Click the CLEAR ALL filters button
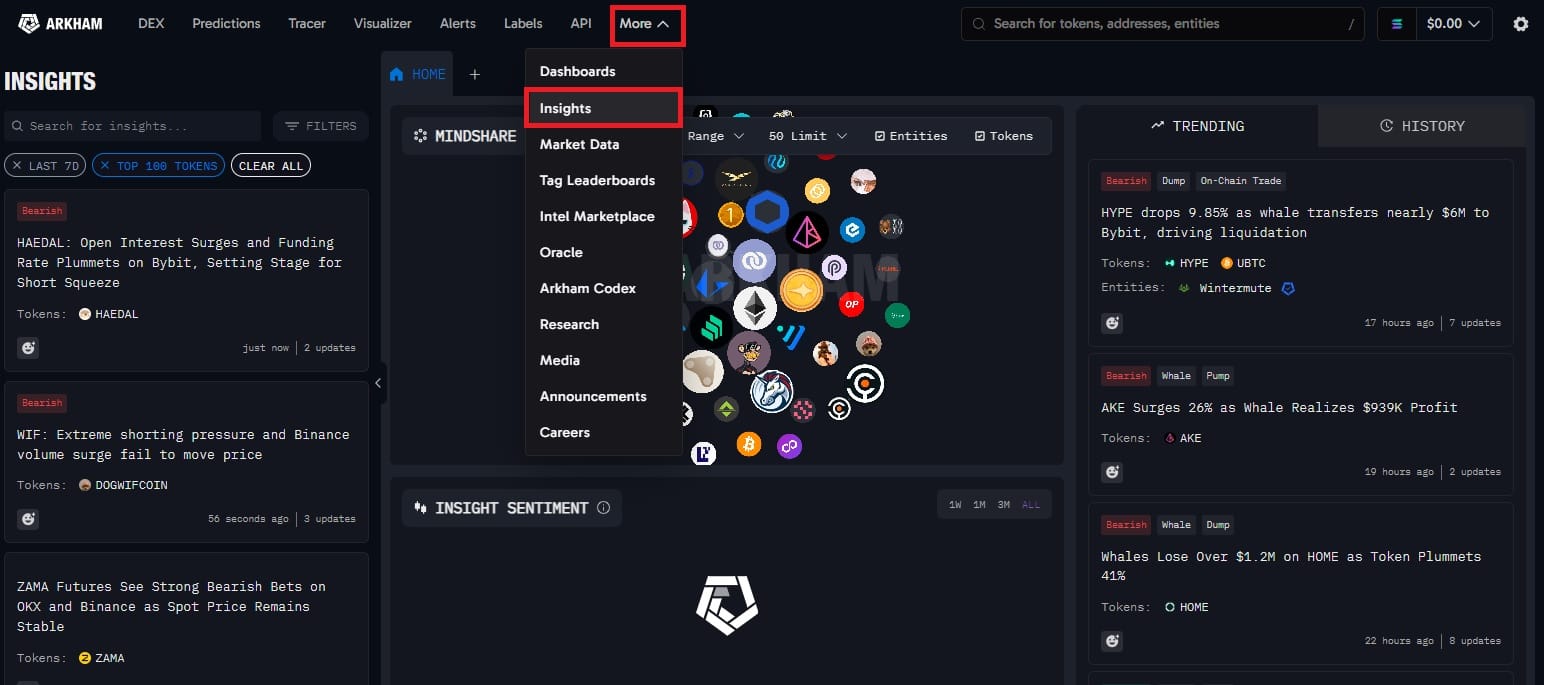Viewport: 1544px width, 685px height. point(271,166)
